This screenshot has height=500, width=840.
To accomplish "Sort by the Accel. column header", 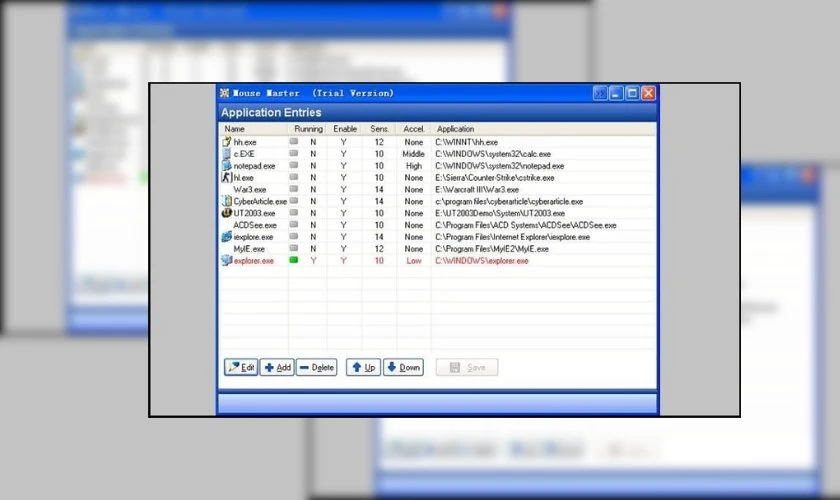I will (414, 129).
